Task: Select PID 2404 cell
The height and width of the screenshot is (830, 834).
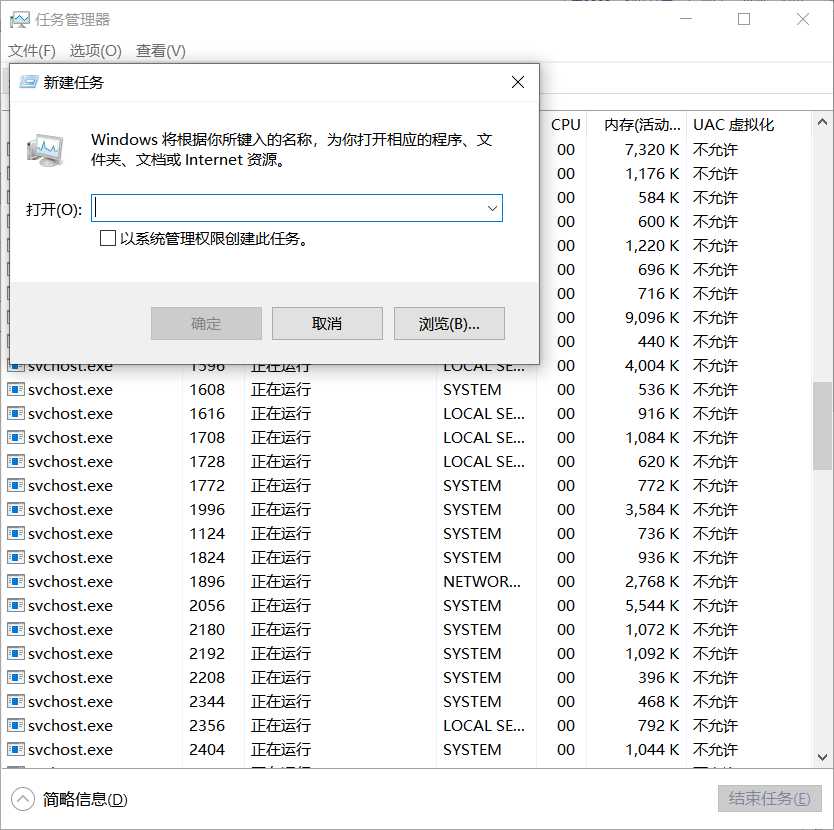Action: pos(207,749)
